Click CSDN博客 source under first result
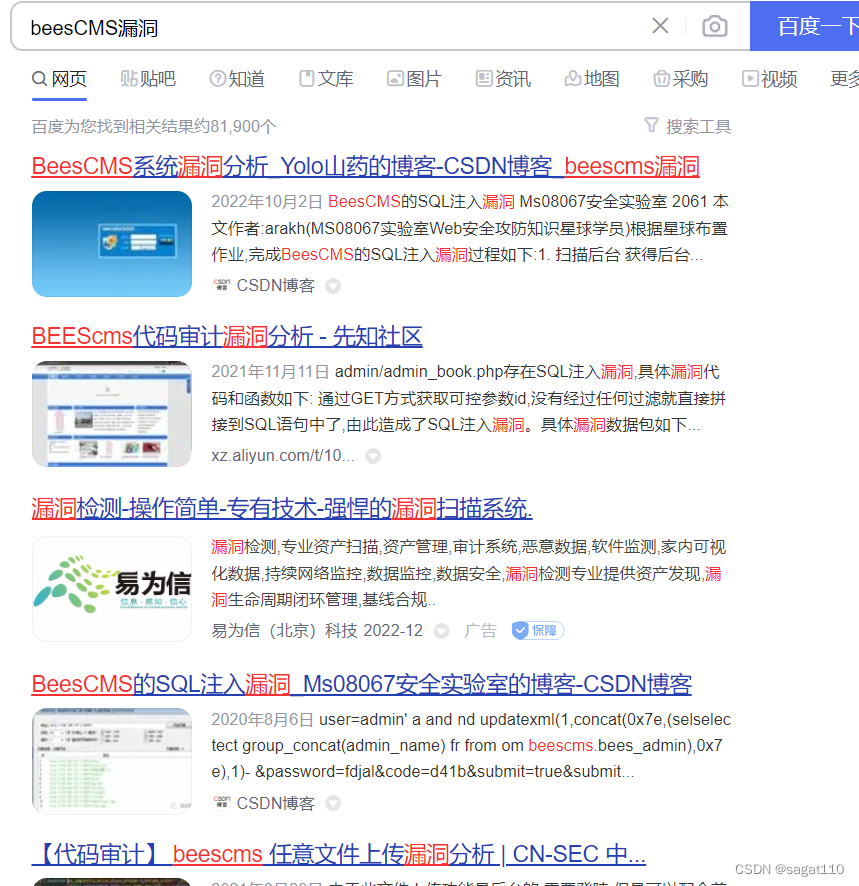Image resolution: width=859 pixels, height=886 pixels. pyautogui.click(x=275, y=285)
